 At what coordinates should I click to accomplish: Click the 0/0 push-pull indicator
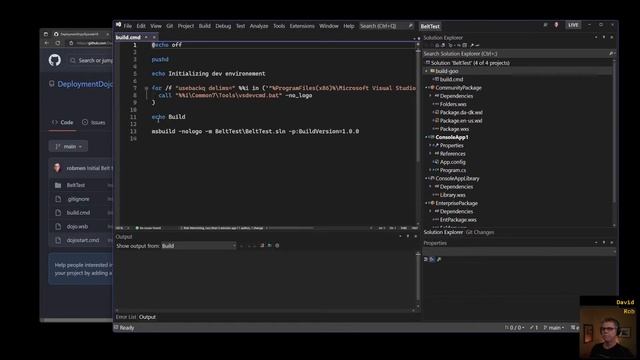click(x=514, y=328)
